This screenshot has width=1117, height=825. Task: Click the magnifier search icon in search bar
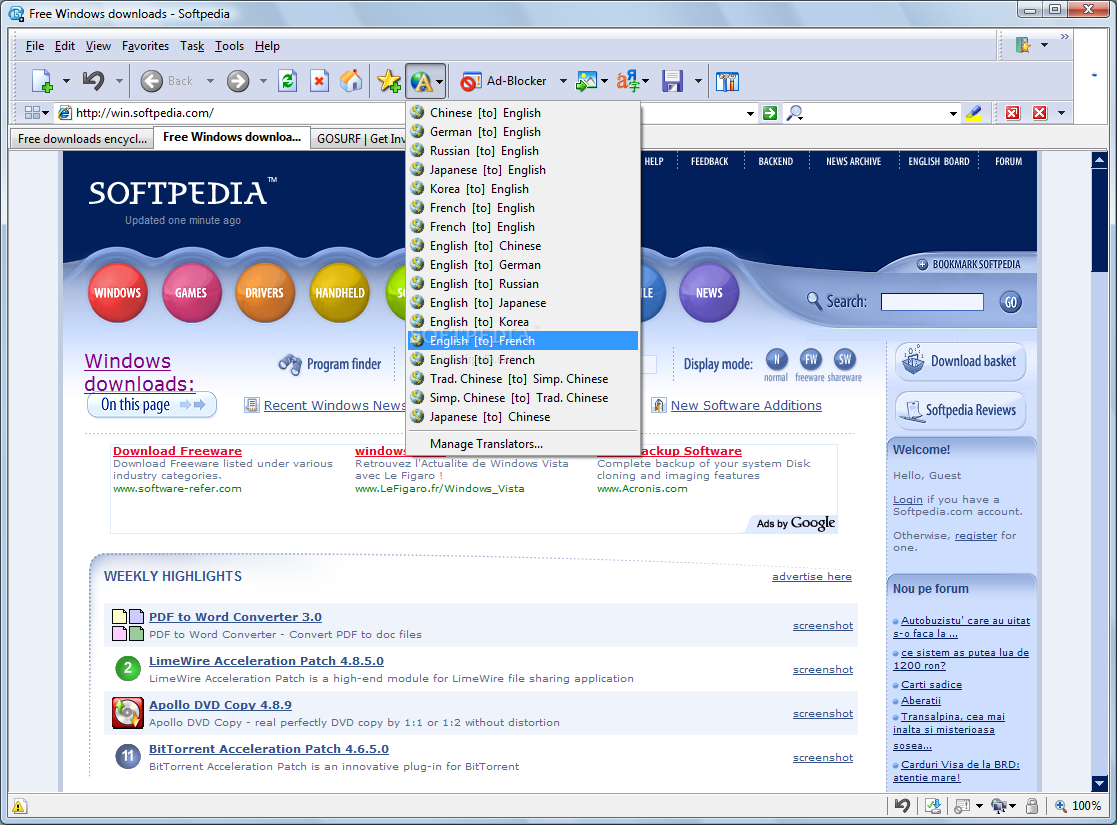point(794,113)
